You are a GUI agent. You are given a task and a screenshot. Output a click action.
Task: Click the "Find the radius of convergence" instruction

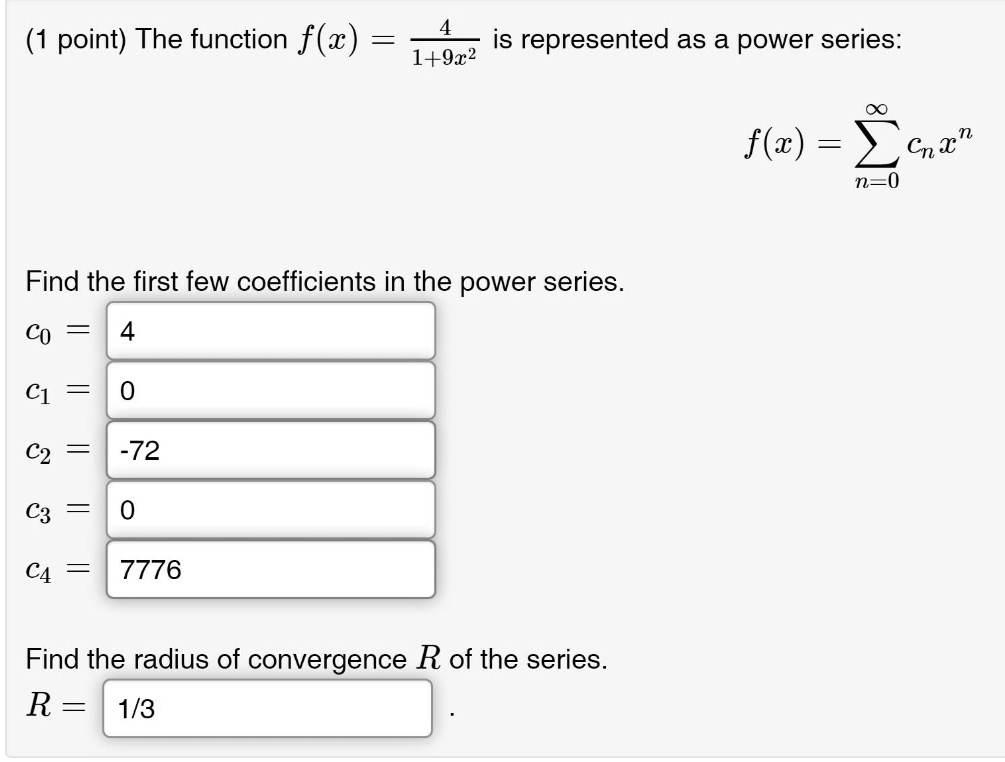coord(316,660)
